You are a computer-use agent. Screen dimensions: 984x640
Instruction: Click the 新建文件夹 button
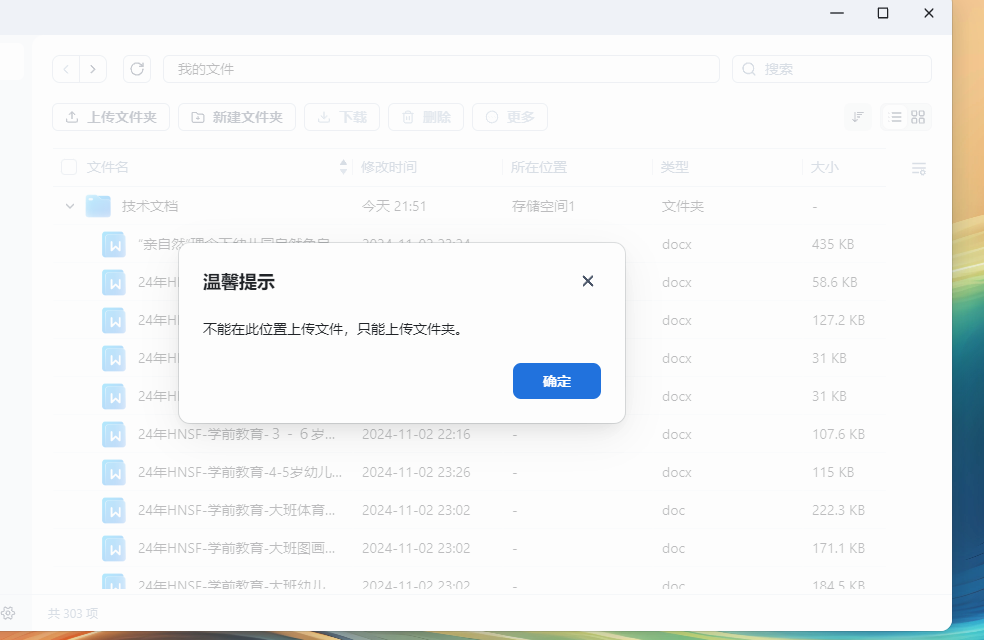[237, 117]
